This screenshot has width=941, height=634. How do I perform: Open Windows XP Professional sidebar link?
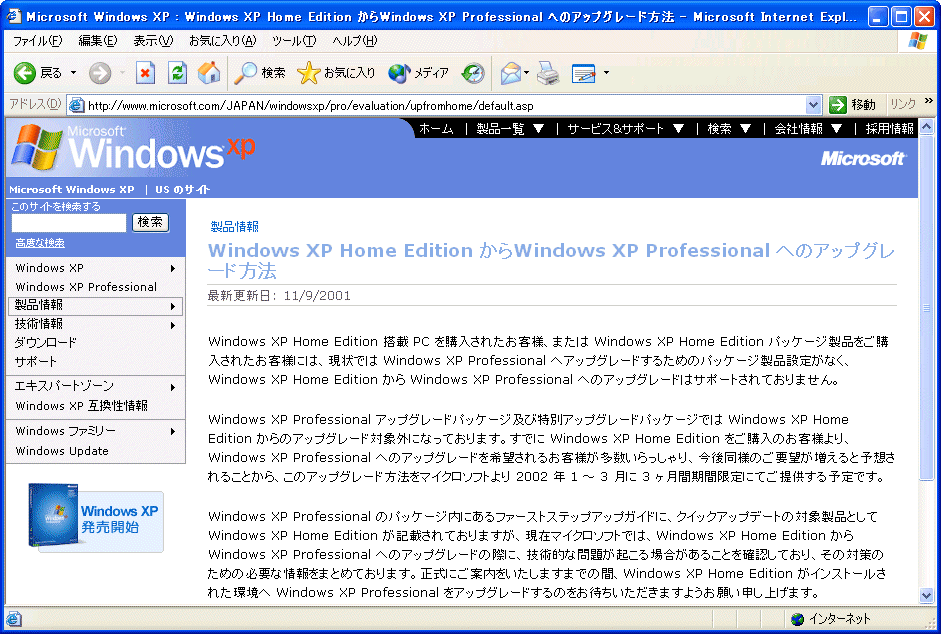coord(86,287)
